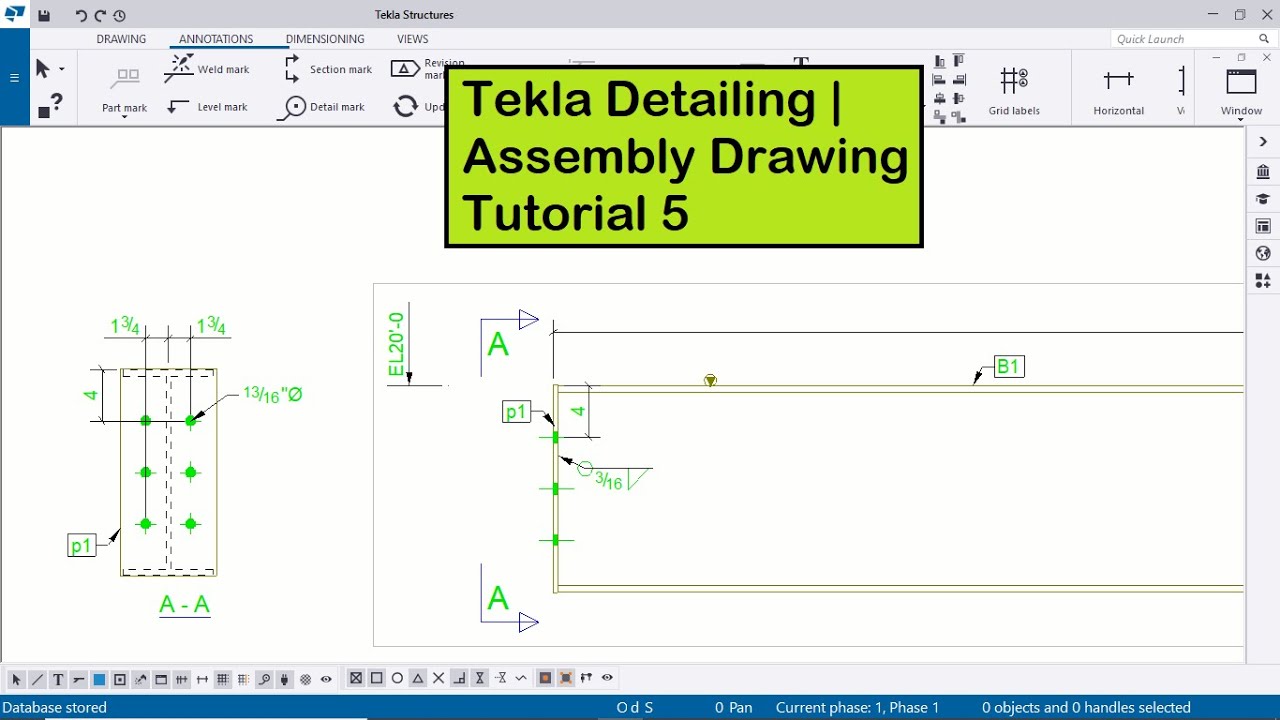
Task: Open the globe Tekla Online panel
Action: [x=1263, y=253]
